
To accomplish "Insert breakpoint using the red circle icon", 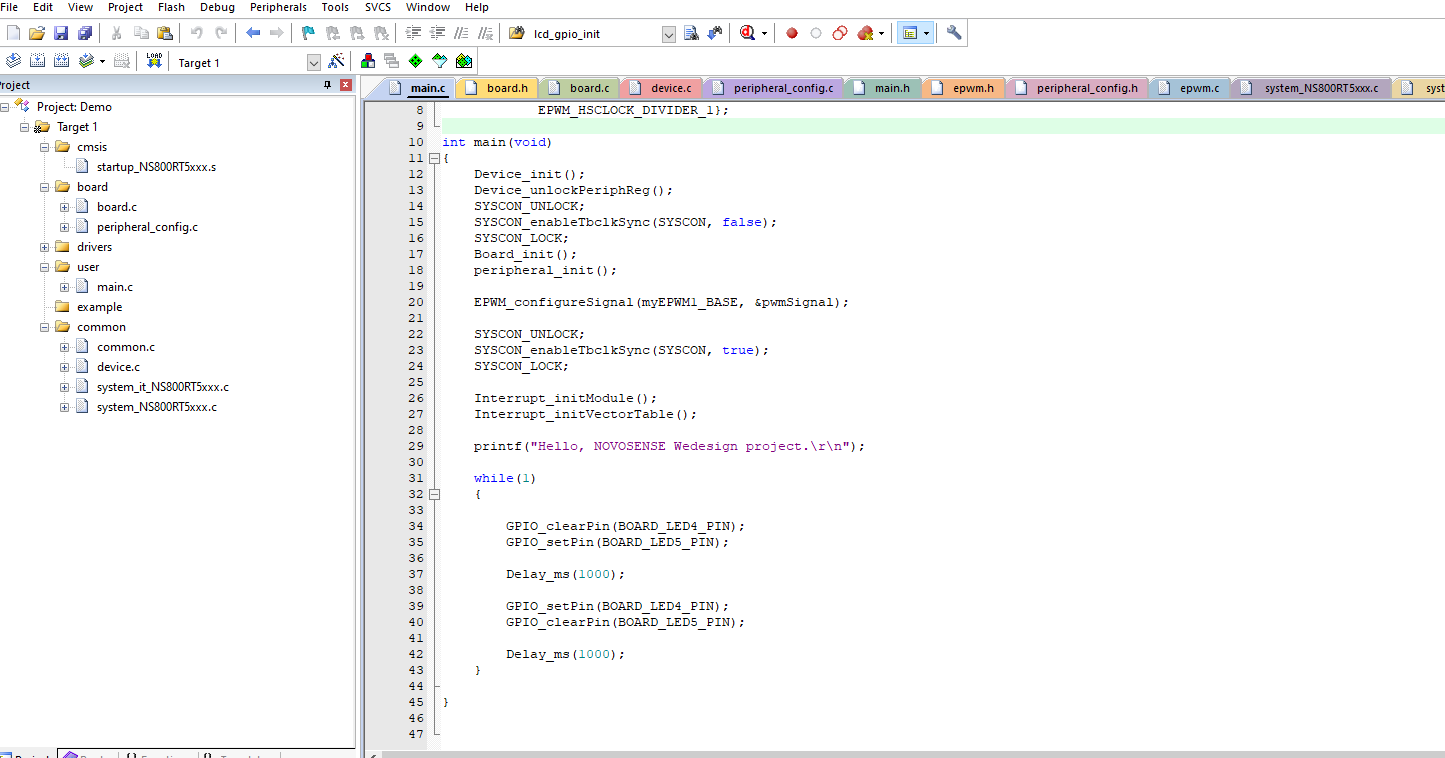I will point(792,33).
